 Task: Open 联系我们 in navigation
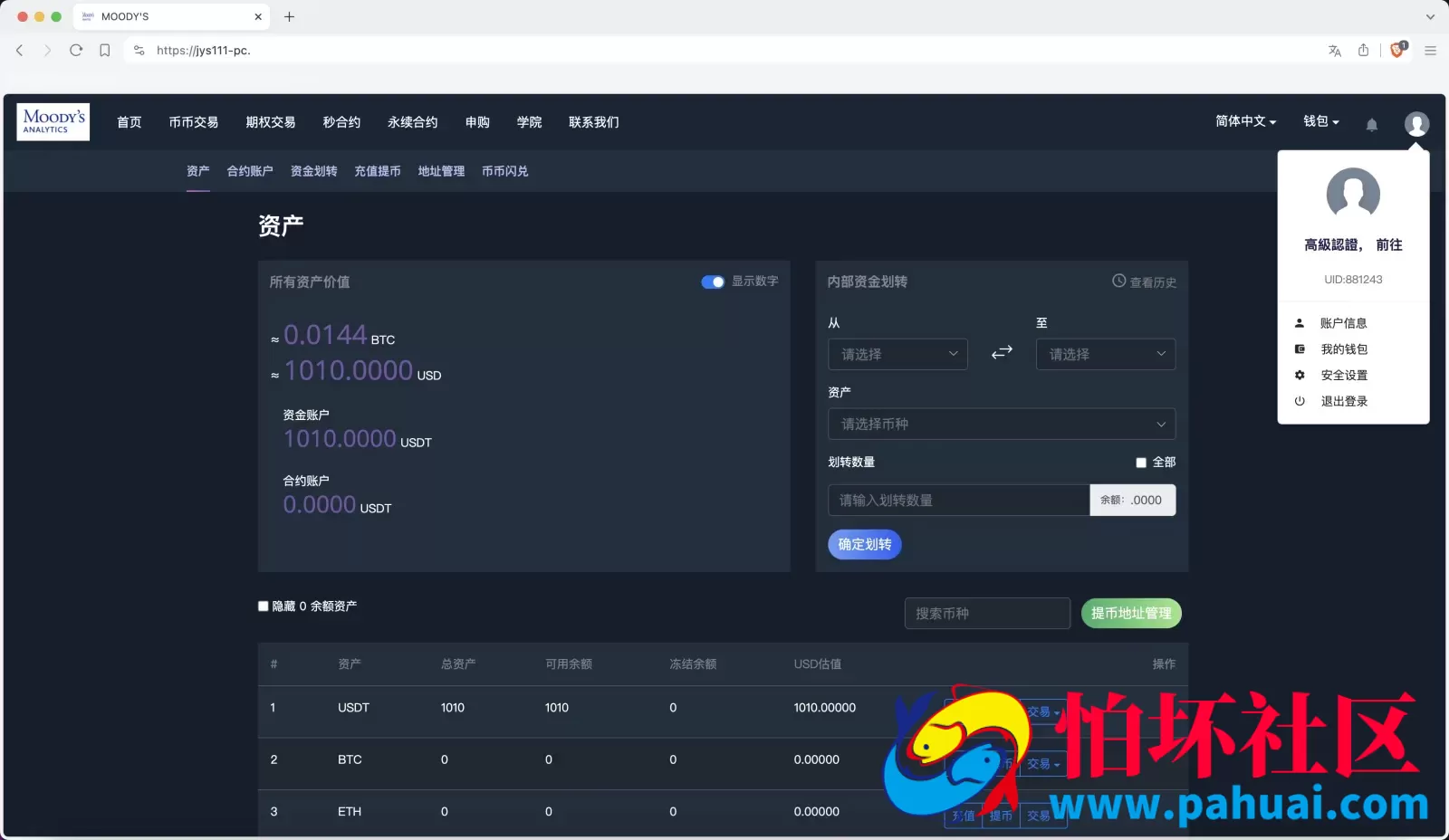pos(594,122)
